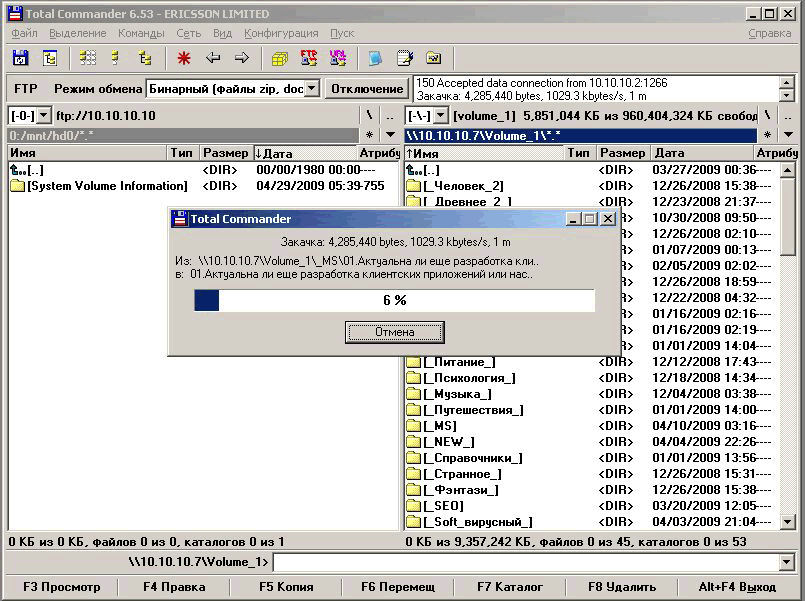Open left panel favorites asterisk button
This screenshot has width=805, height=601.
(x=369, y=135)
